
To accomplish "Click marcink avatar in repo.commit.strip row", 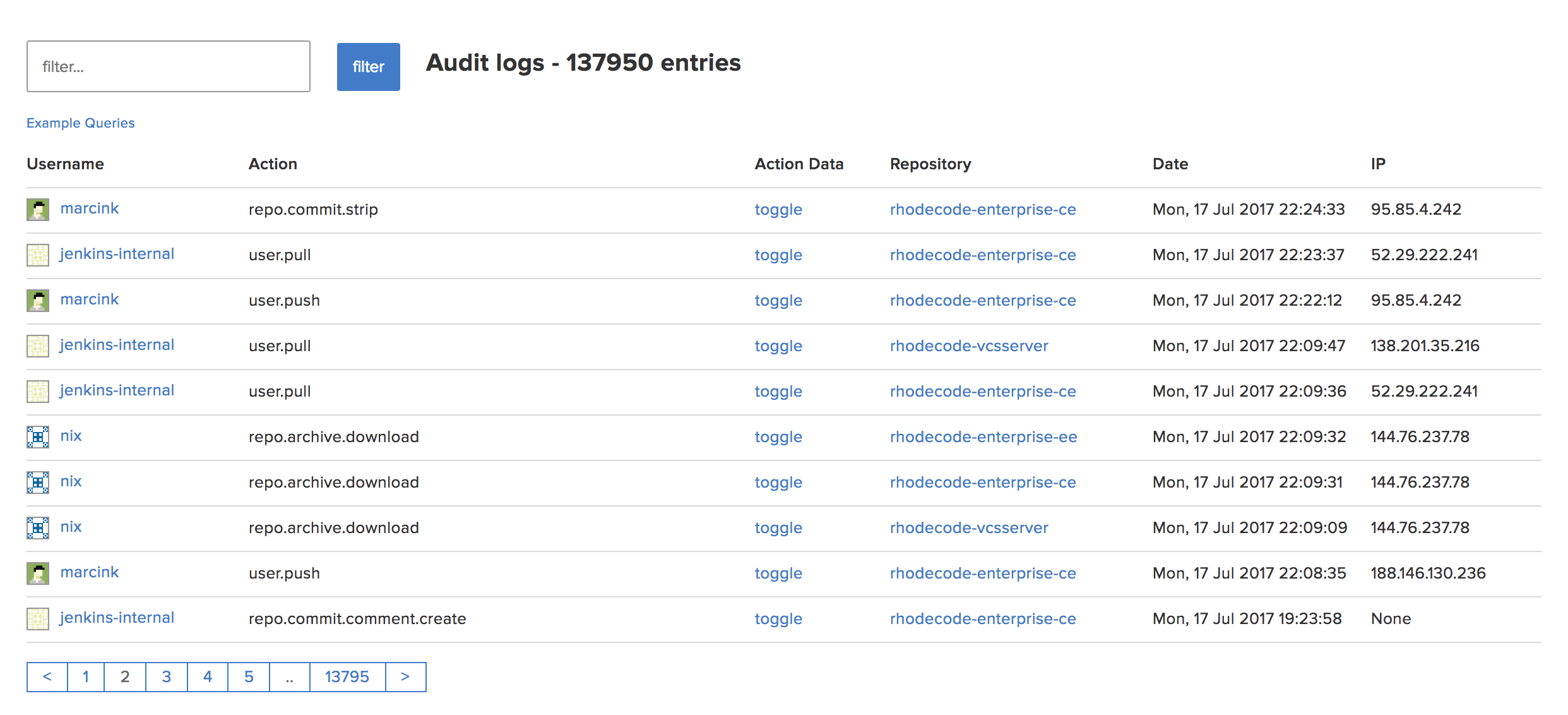I will (x=38, y=210).
